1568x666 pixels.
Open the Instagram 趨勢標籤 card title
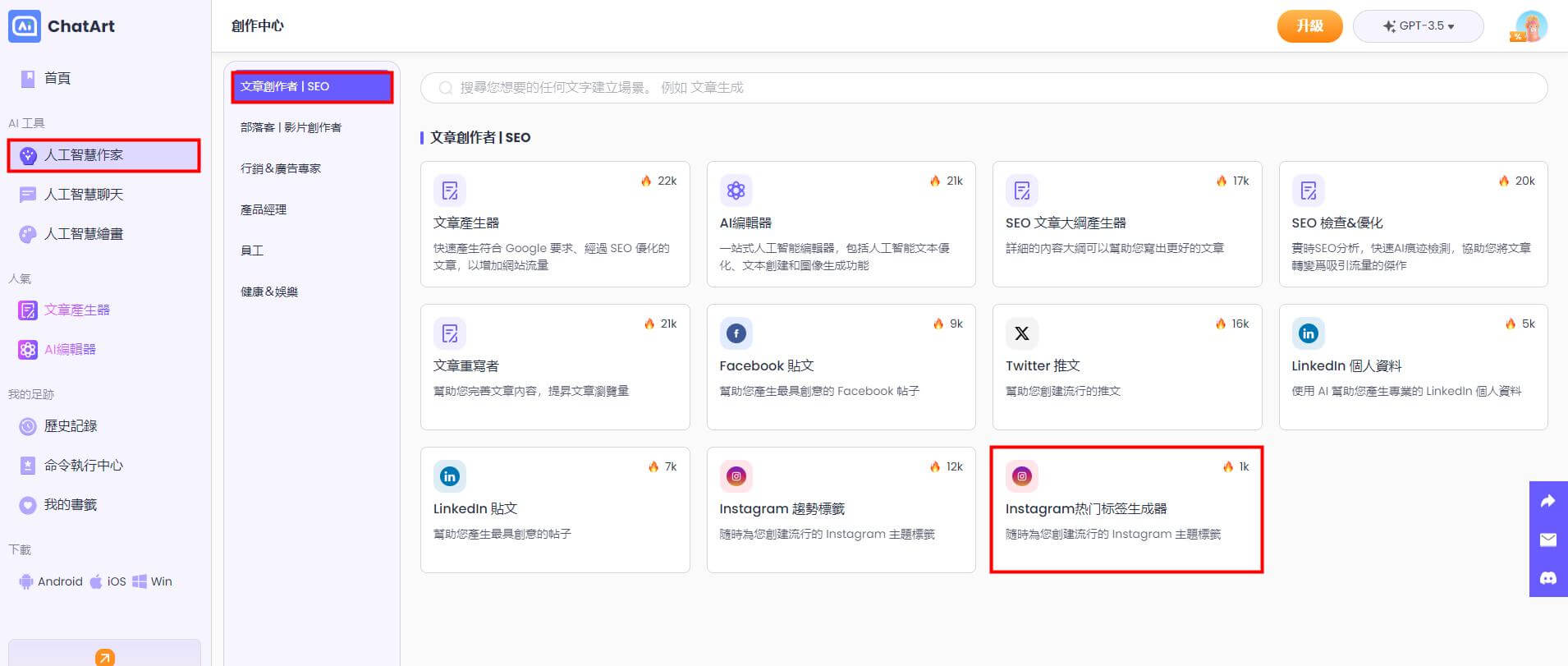pos(782,509)
